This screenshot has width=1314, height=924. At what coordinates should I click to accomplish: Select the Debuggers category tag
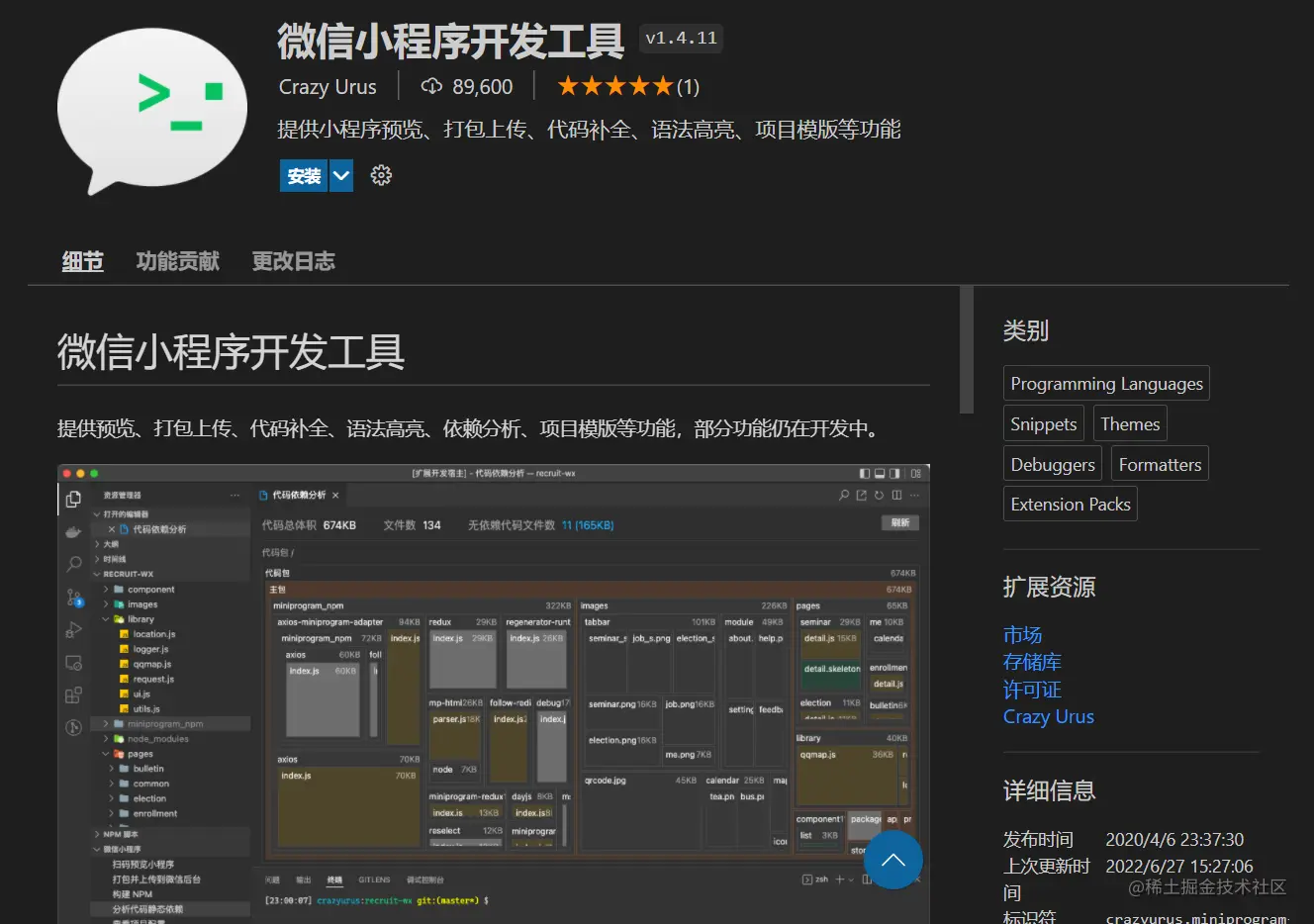[1053, 464]
